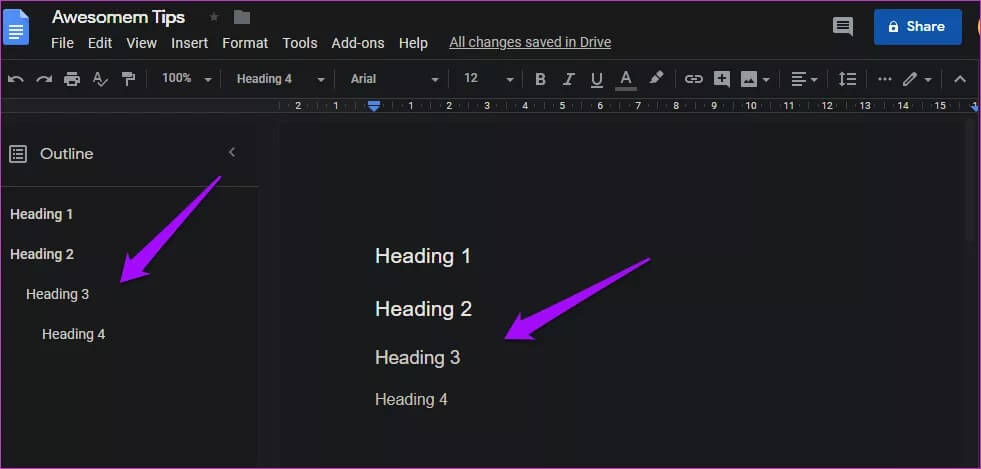Open the Help menu

(413, 43)
